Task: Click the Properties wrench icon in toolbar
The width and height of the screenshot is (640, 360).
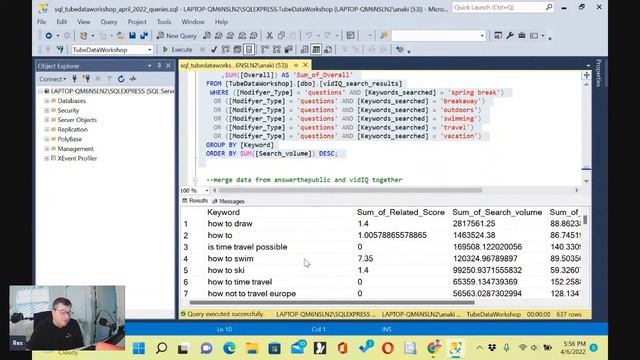Action: pos(510,36)
